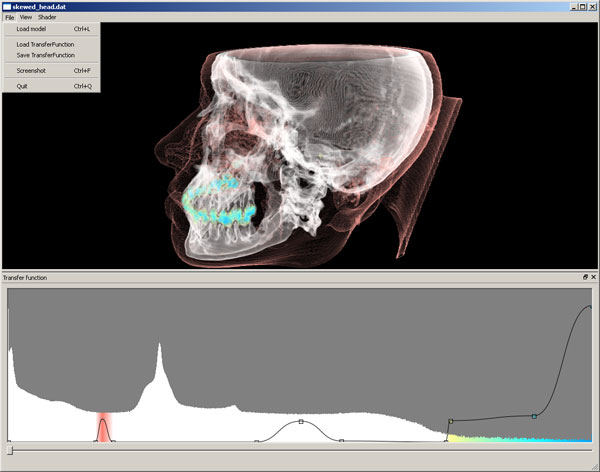Quit the application from File menu

pyautogui.click(x=23, y=86)
